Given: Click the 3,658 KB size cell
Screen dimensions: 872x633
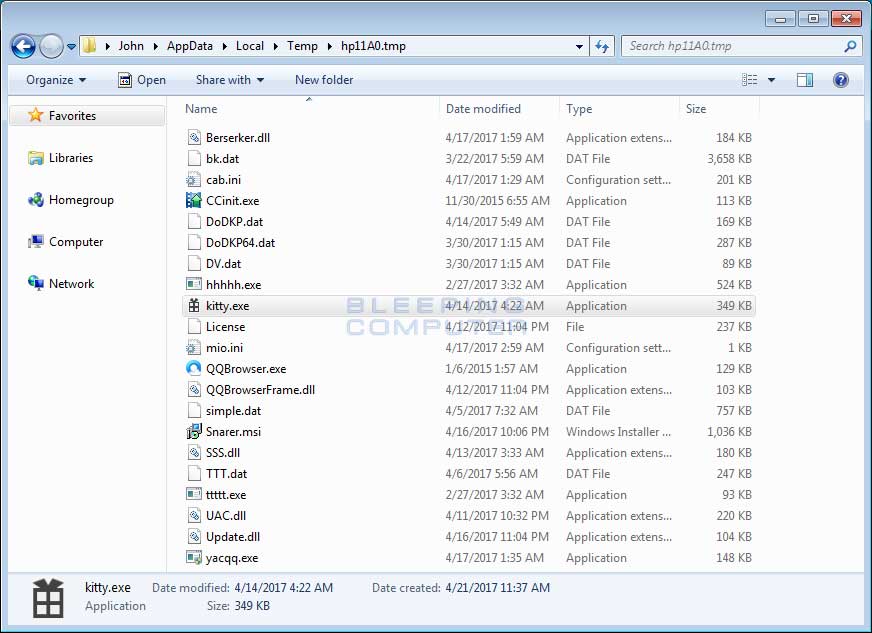Looking at the screenshot, I should pos(729,159).
